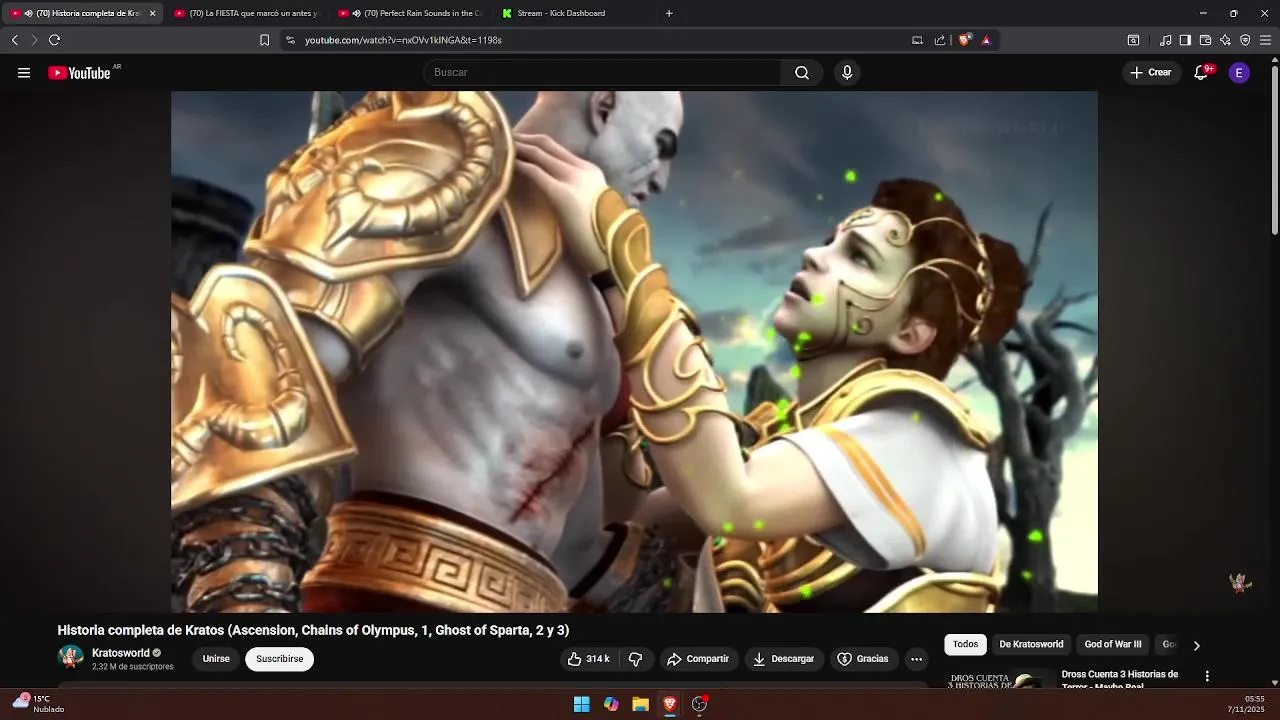The height and width of the screenshot is (720, 1280).
Task: Go forward with browser forward arrow
Action: click(x=33, y=40)
